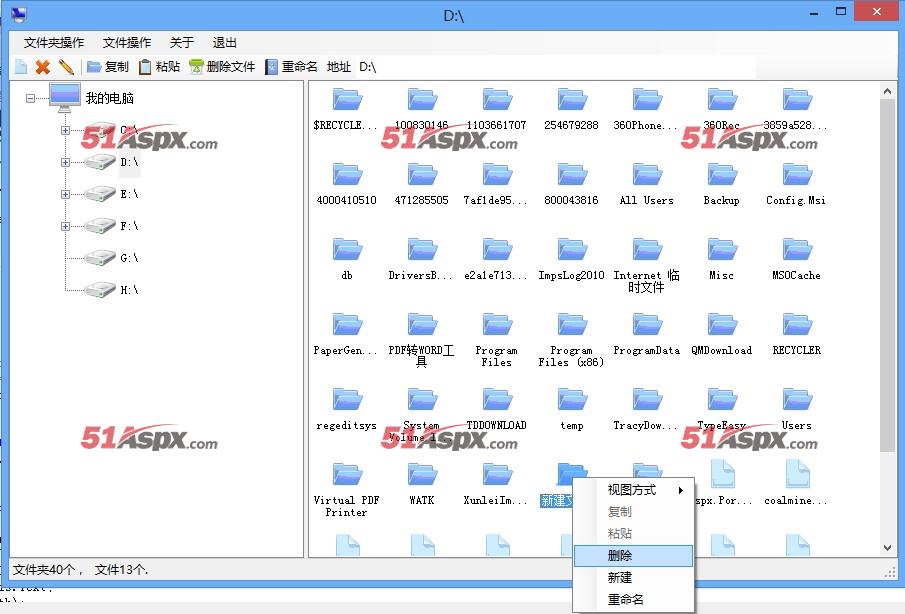
Task: Select the ImpsLog2010 folder
Action: (x=572, y=259)
